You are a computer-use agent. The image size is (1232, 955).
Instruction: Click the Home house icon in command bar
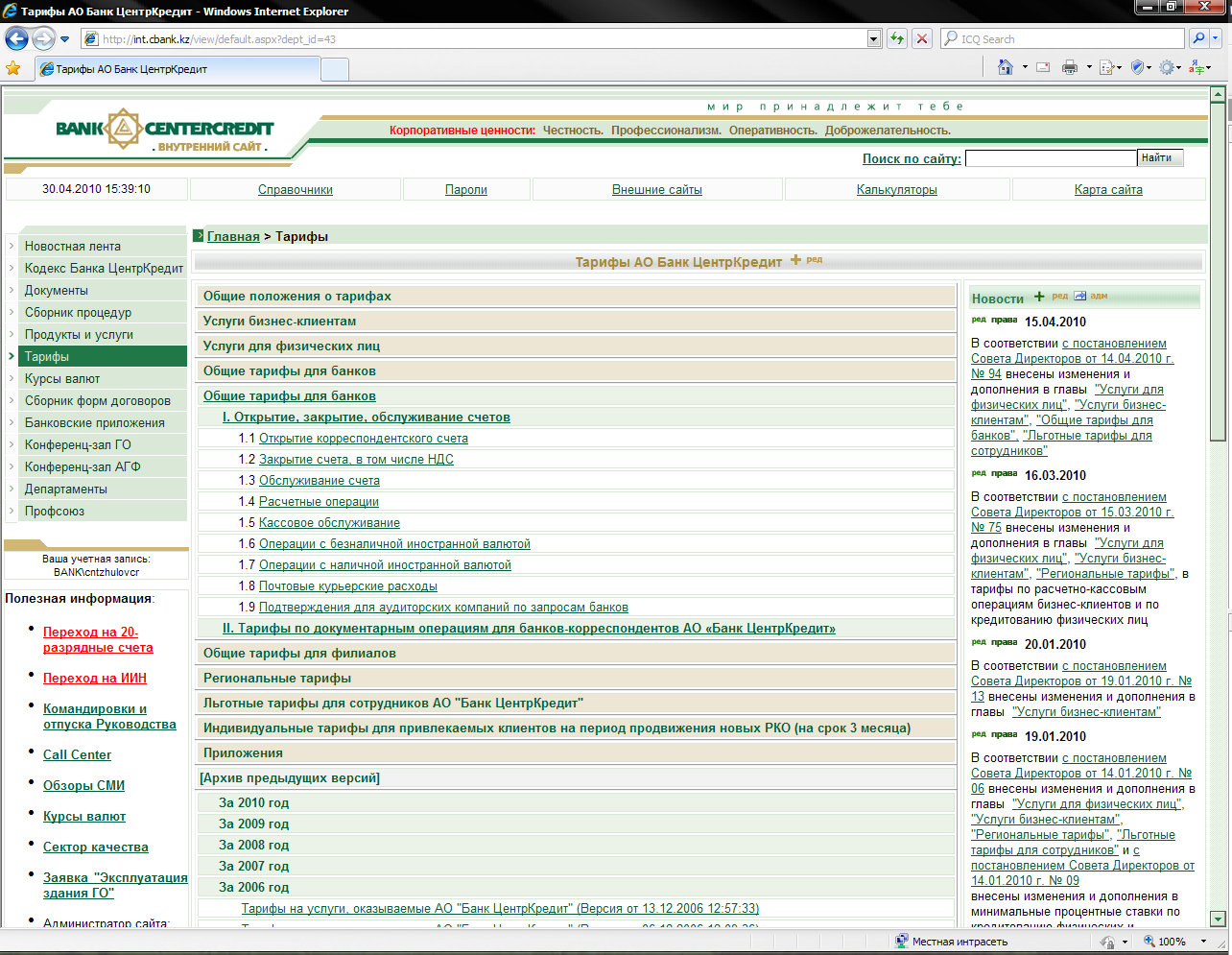[x=1006, y=67]
